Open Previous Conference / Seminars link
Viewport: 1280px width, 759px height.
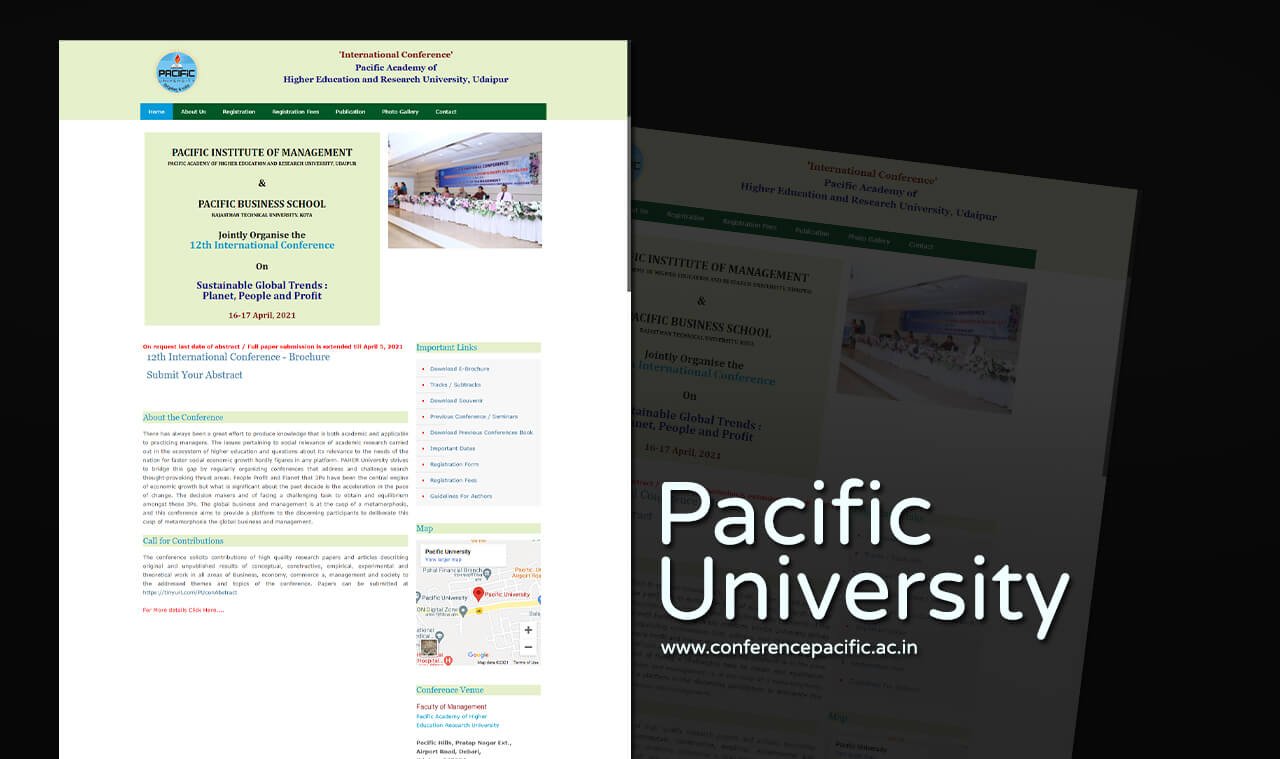point(474,416)
